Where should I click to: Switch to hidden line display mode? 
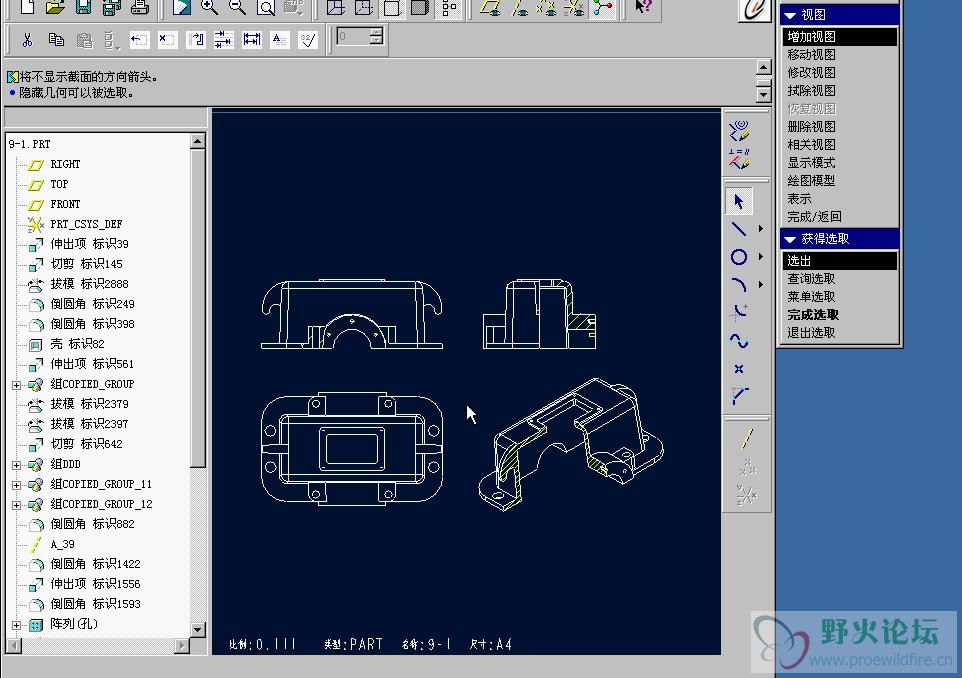click(x=364, y=7)
